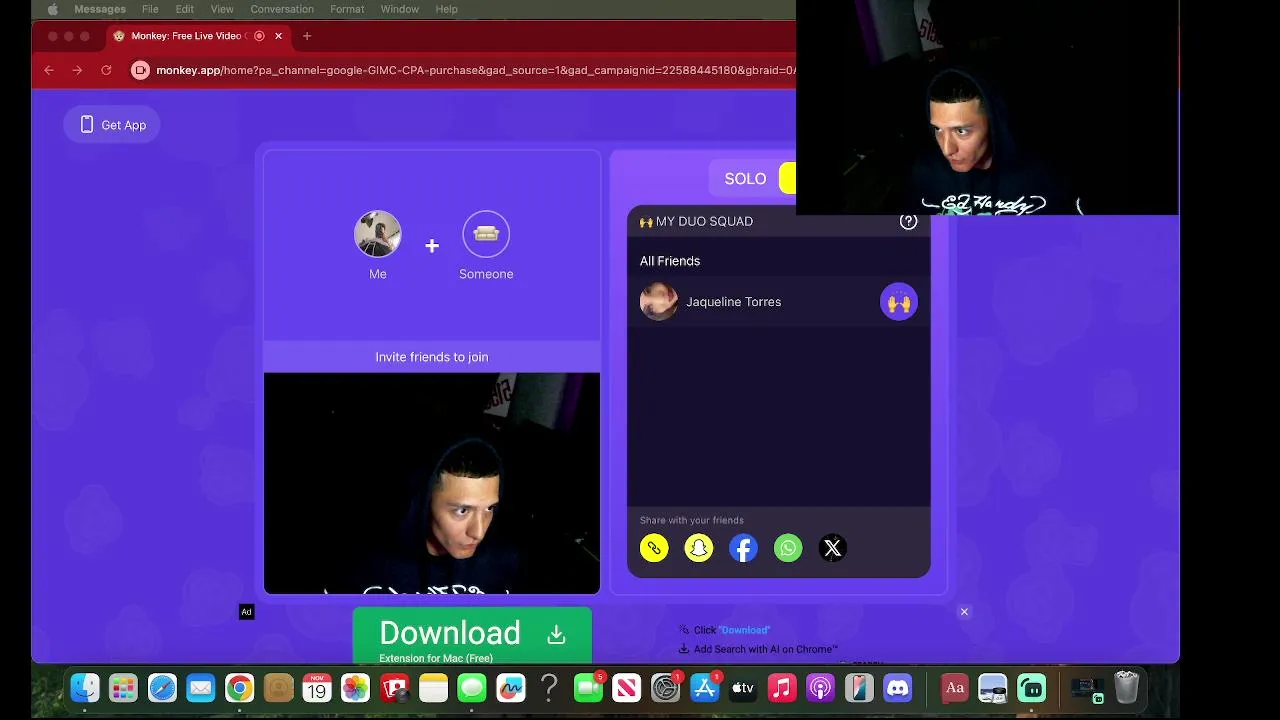
Task: Open FaceTime from the dock
Action: (x=588, y=688)
